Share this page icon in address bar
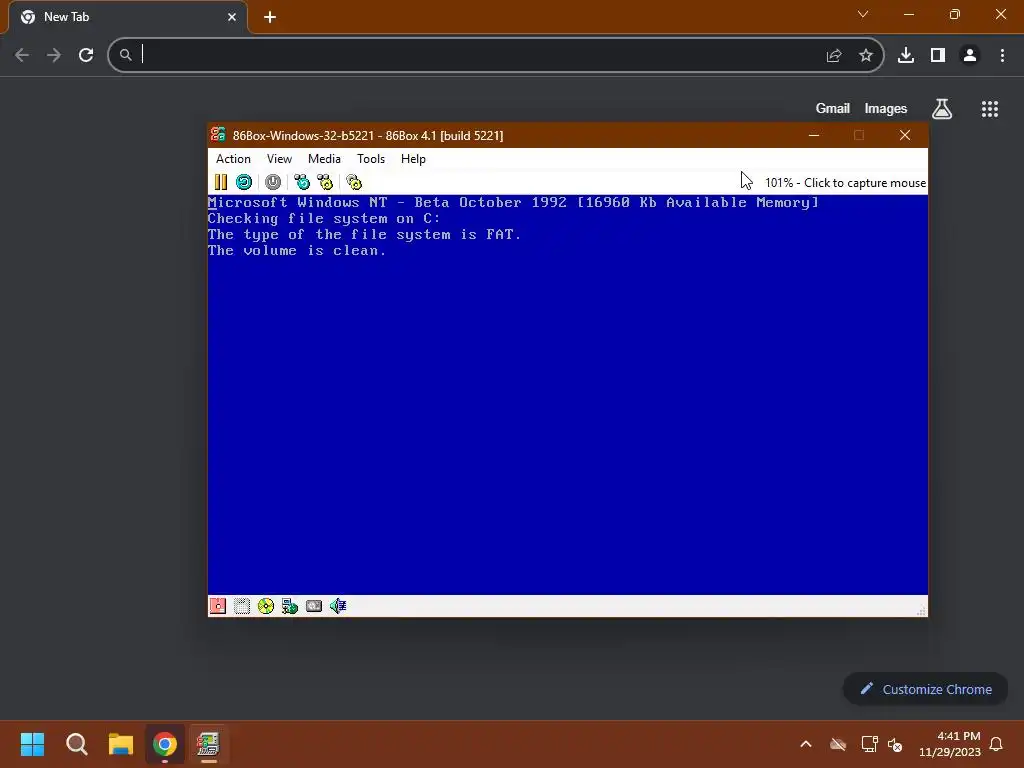1024x768 pixels. coord(834,56)
